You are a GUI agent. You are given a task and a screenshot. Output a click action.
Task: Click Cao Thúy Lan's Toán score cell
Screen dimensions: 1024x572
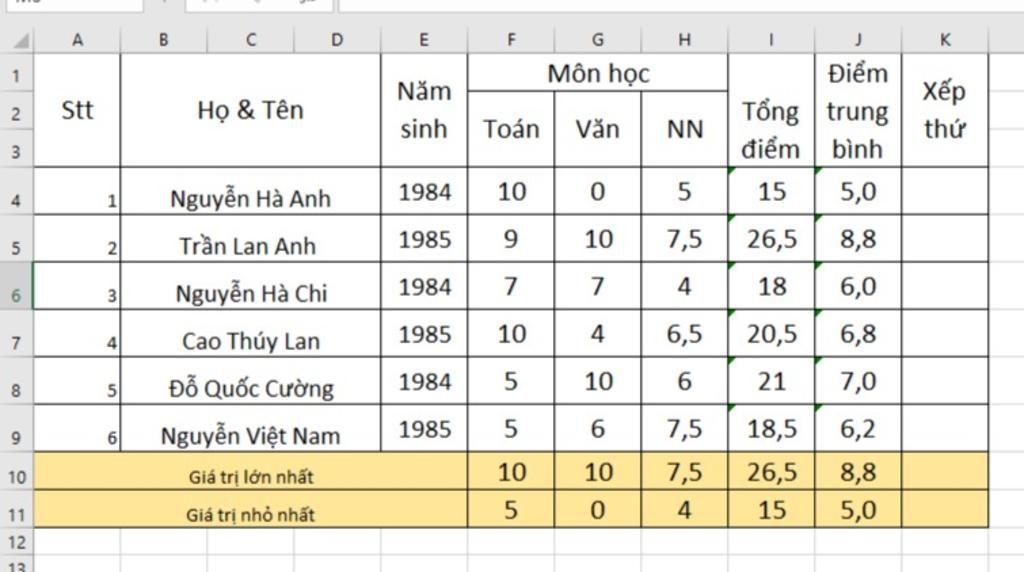coord(511,334)
